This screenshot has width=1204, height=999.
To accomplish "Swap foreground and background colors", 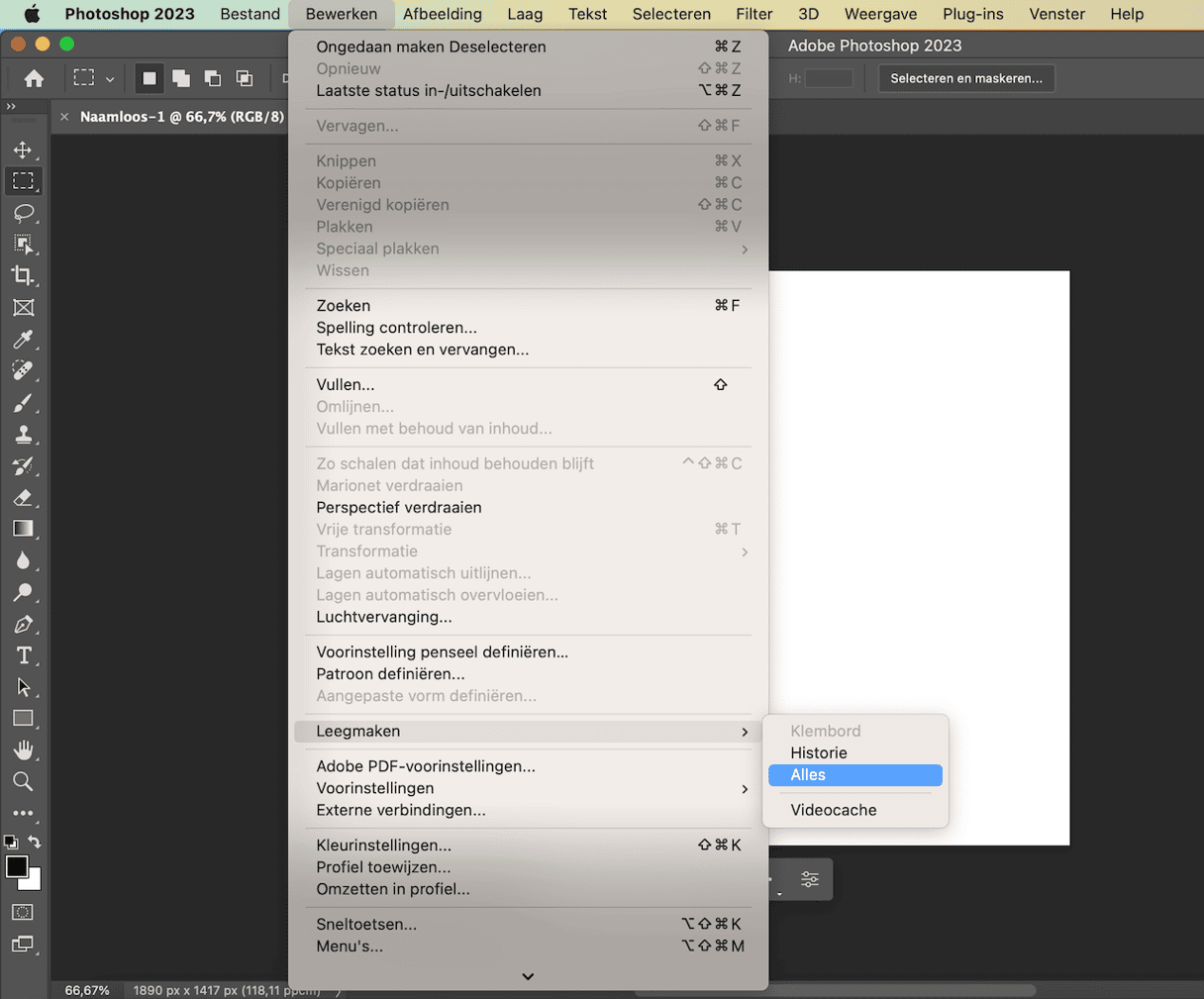I will tap(35, 842).
